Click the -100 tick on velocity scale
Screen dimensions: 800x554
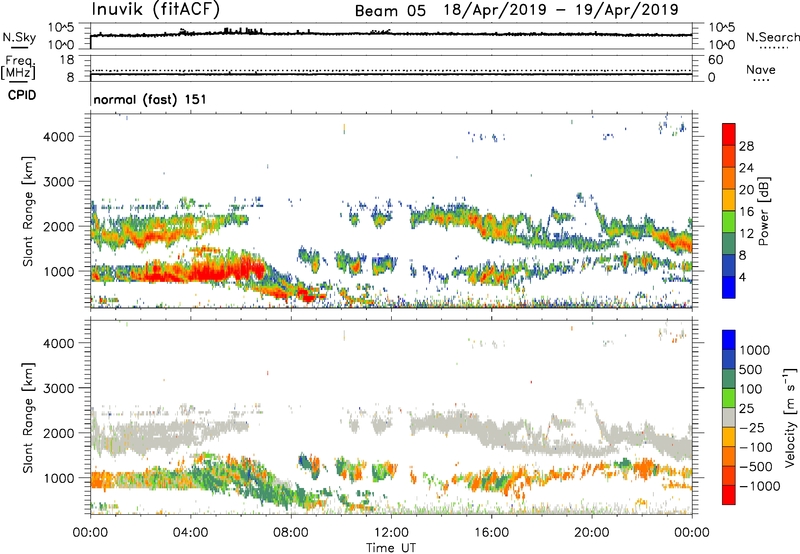(756, 447)
